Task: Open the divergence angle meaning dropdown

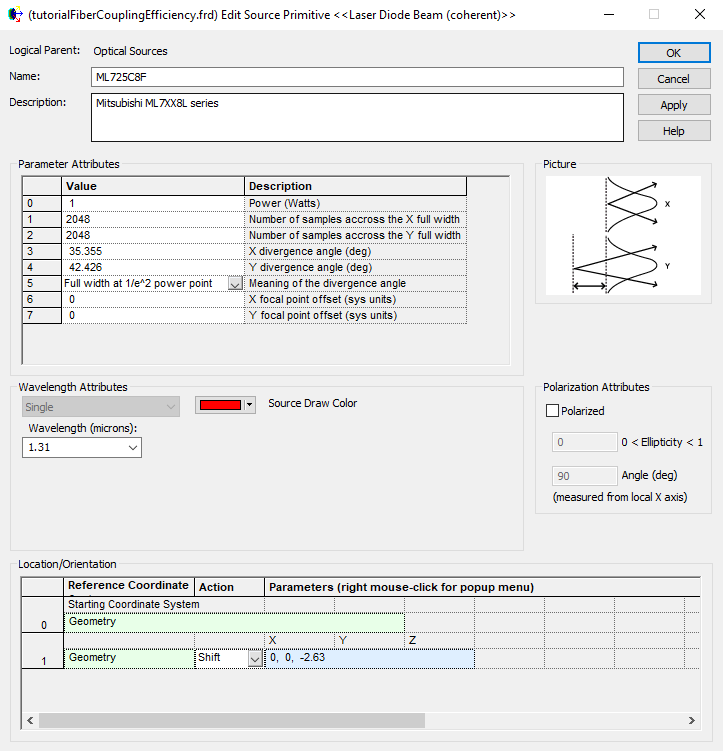Action: [235, 284]
